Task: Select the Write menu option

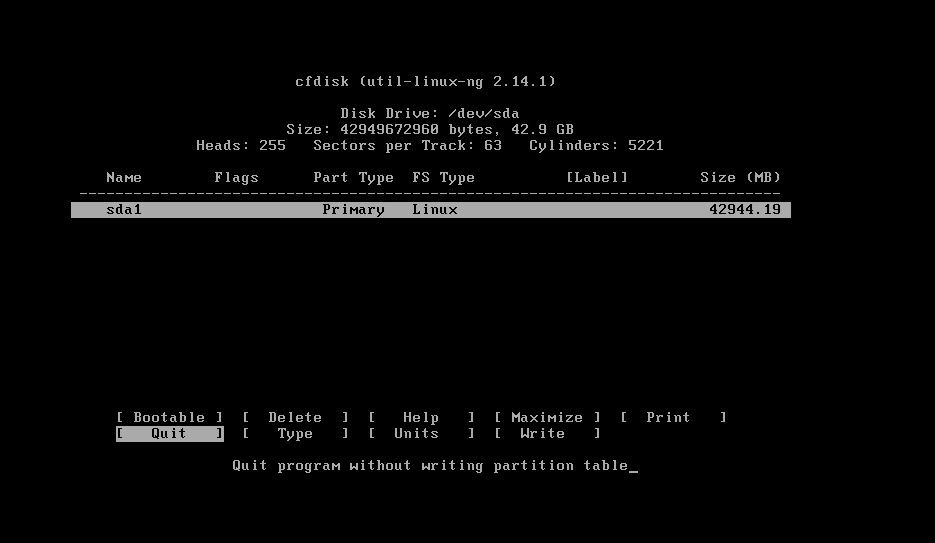Action: click(x=547, y=433)
